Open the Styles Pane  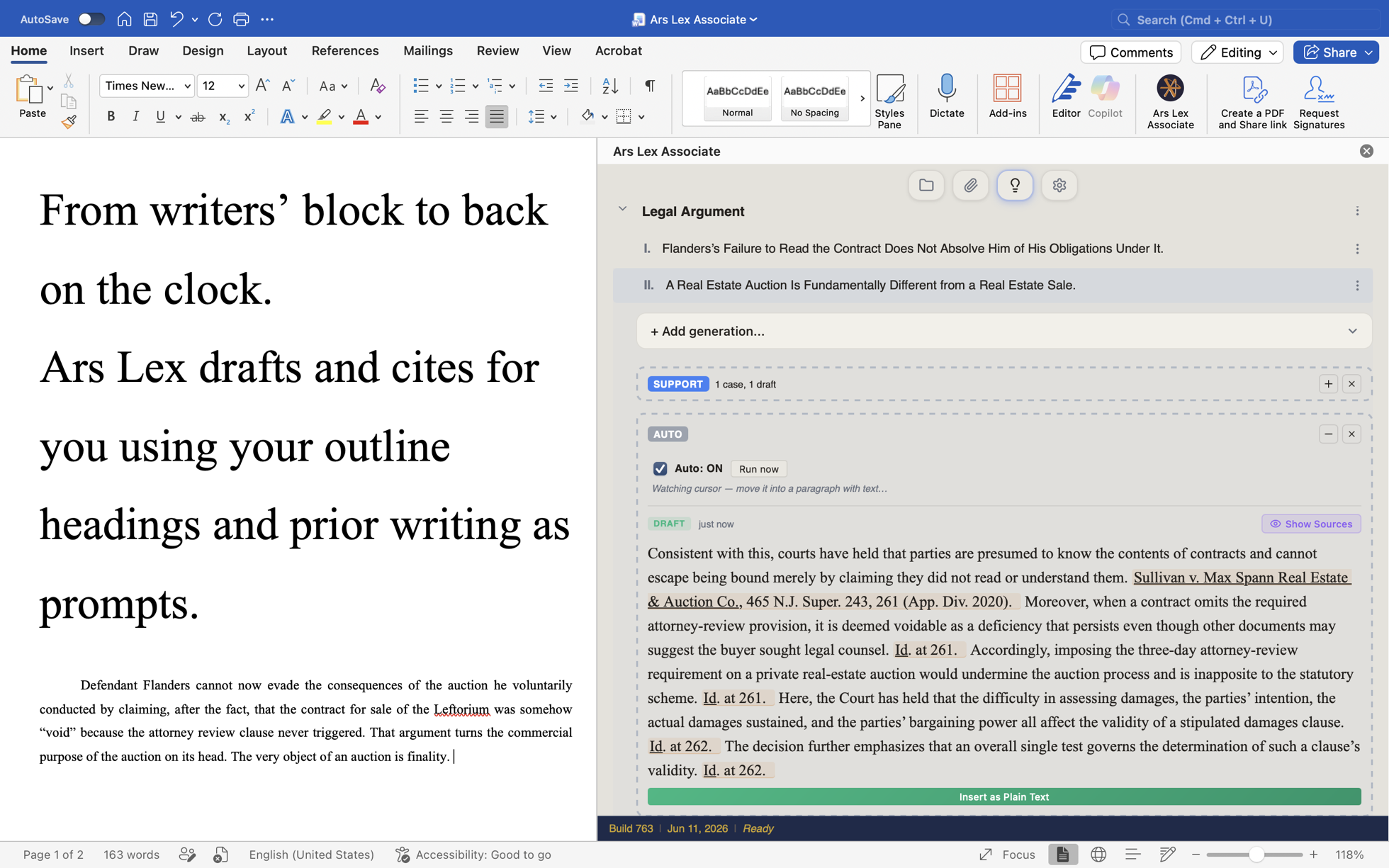click(889, 101)
